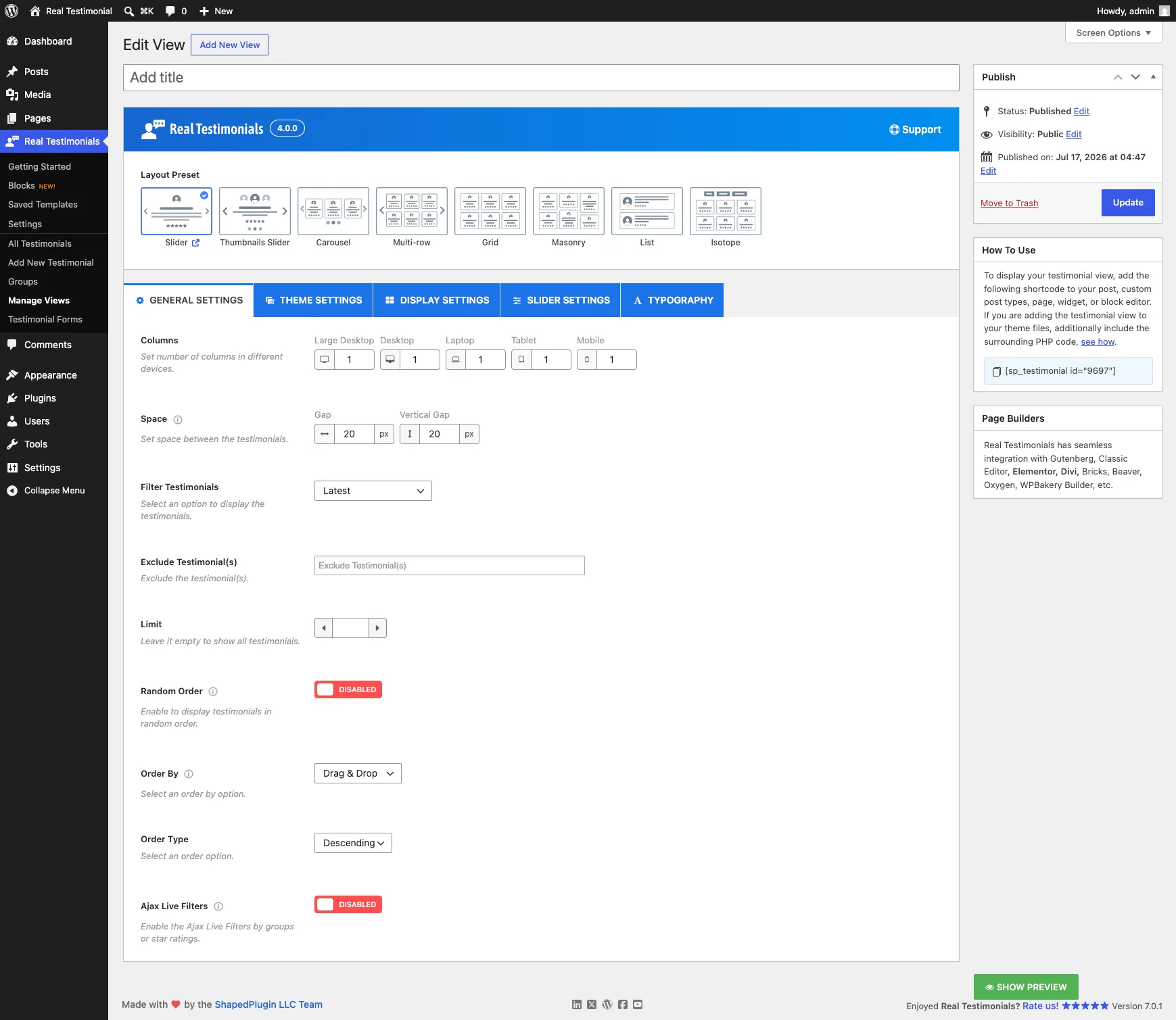Click the Mobile device icon in Columns
Screen dimensions: 1176x1020
tap(587, 360)
